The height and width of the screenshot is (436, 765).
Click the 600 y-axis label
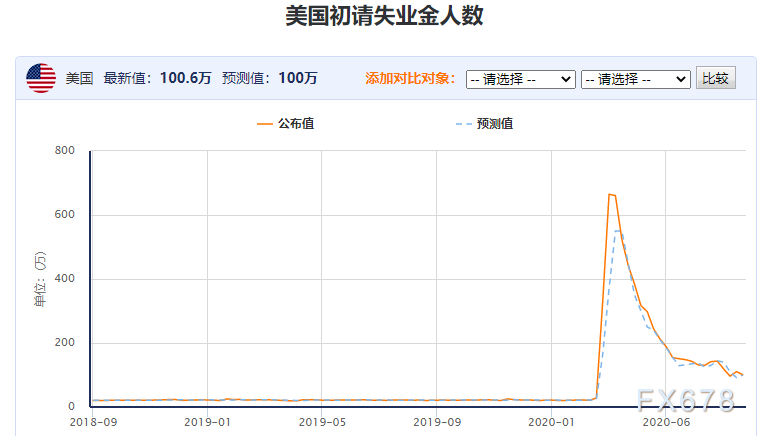click(64, 215)
